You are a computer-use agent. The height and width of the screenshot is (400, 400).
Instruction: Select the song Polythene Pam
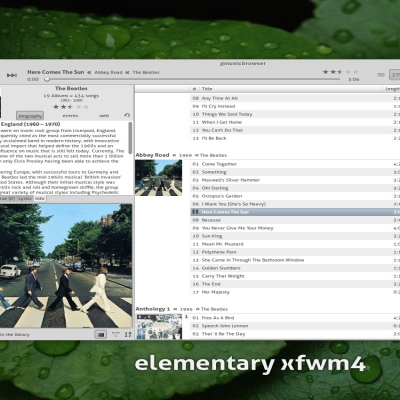(x=295, y=252)
